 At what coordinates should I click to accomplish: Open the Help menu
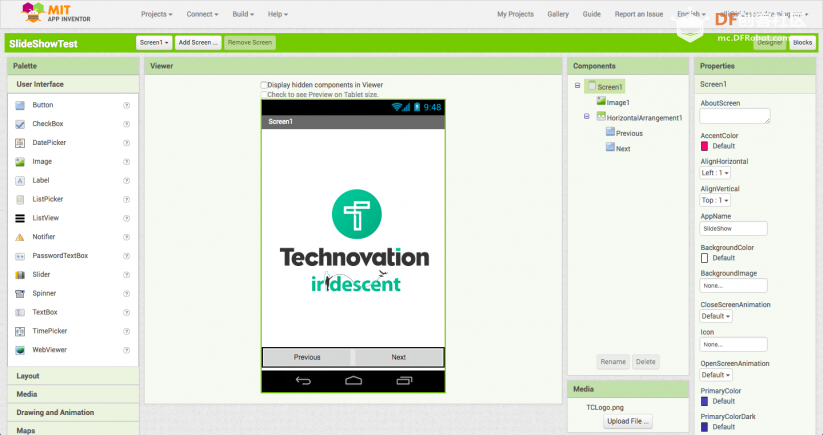[x=278, y=14]
